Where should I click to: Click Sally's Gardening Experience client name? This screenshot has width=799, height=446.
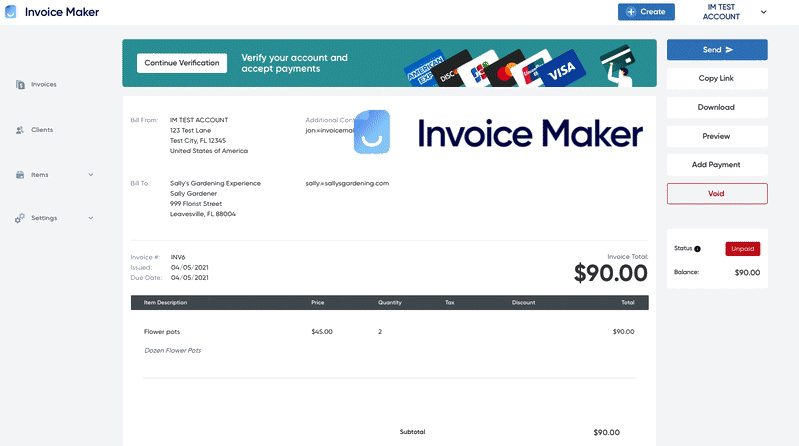(x=215, y=183)
